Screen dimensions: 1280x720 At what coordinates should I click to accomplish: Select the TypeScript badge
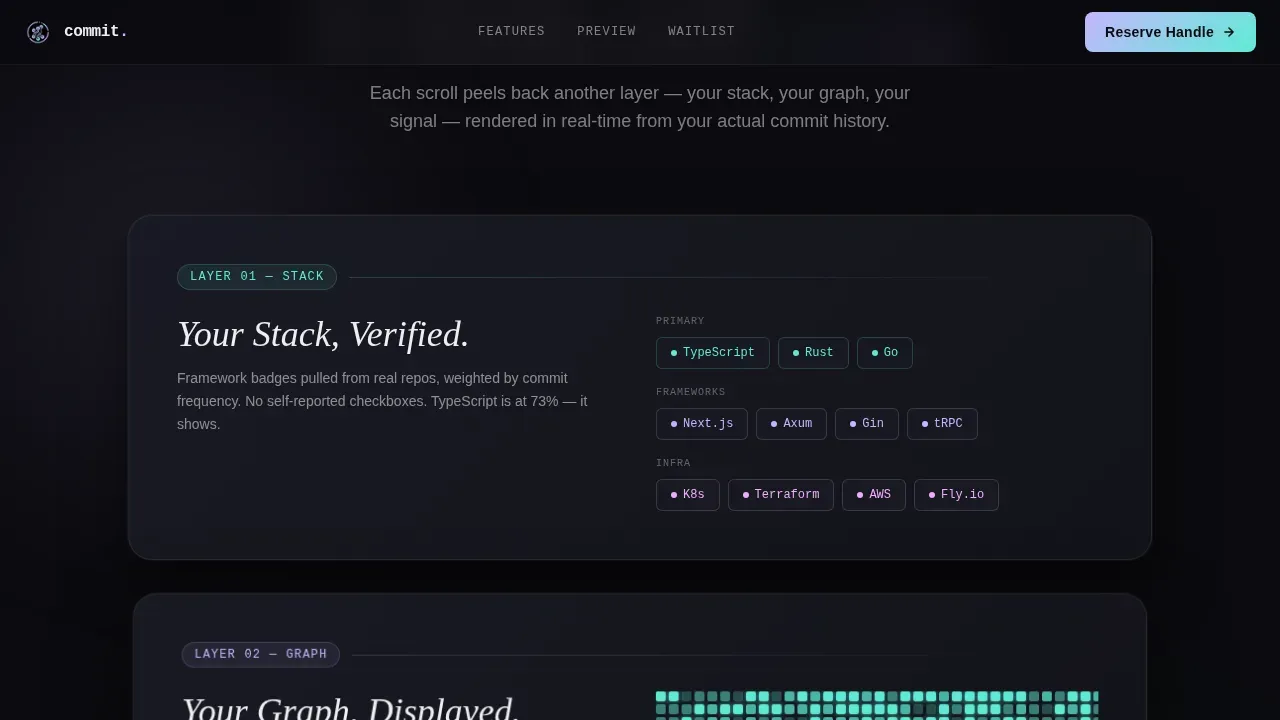coord(713,353)
